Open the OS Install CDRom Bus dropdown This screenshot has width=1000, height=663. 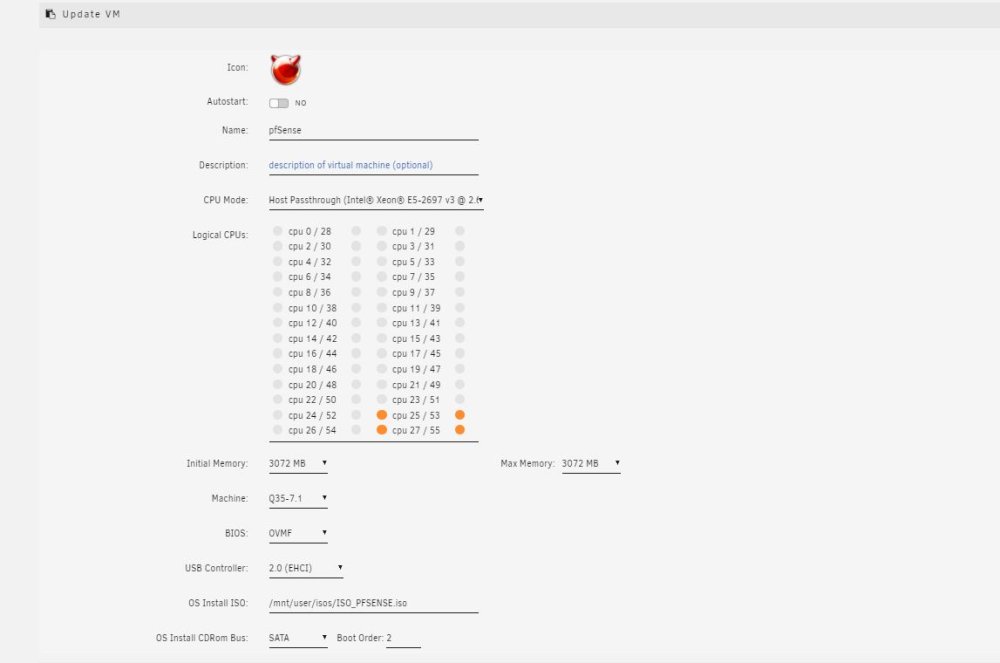(x=298, y=638)
